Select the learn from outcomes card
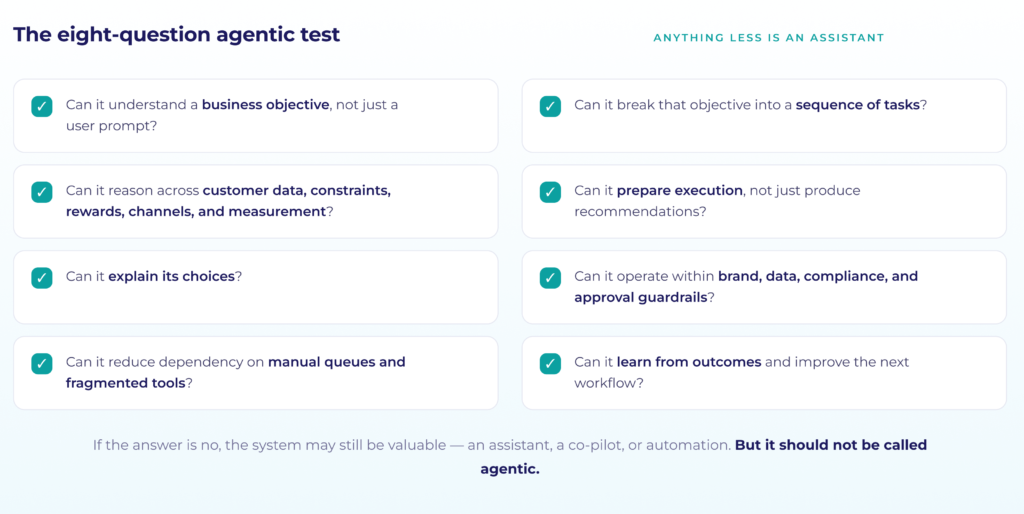The image size is (1024, 514). [764, 373]
